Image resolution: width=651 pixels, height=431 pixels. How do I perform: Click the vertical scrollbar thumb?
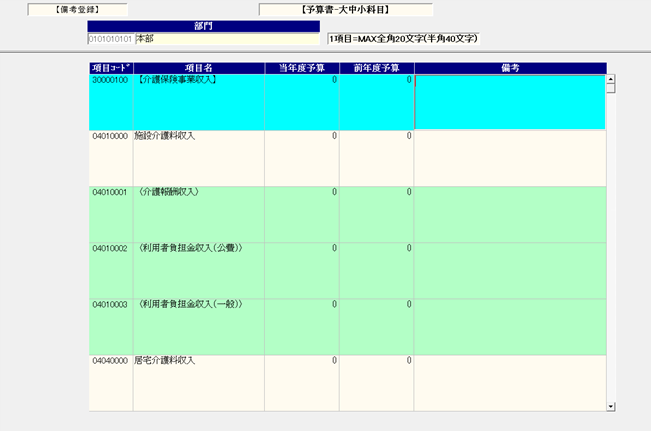[610, 88]
